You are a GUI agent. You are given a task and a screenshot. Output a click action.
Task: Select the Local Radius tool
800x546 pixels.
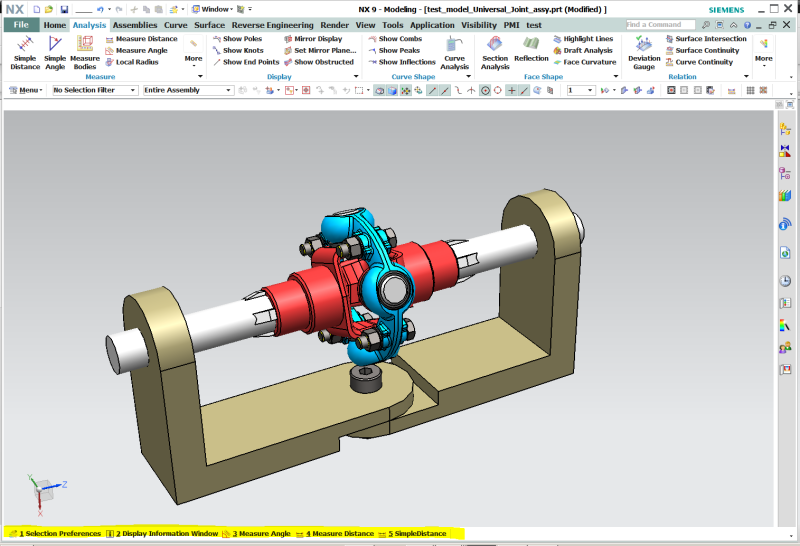[132, 62]
